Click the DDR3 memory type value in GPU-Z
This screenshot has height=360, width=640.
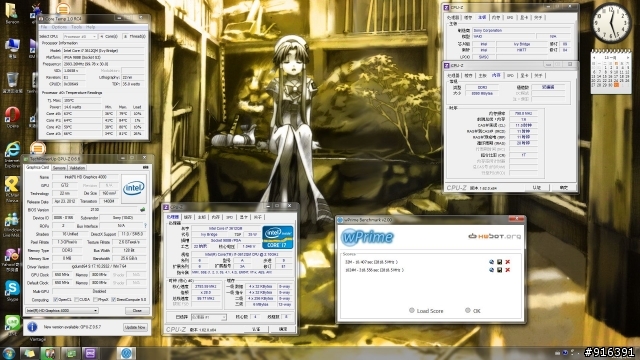coord(67,250)
